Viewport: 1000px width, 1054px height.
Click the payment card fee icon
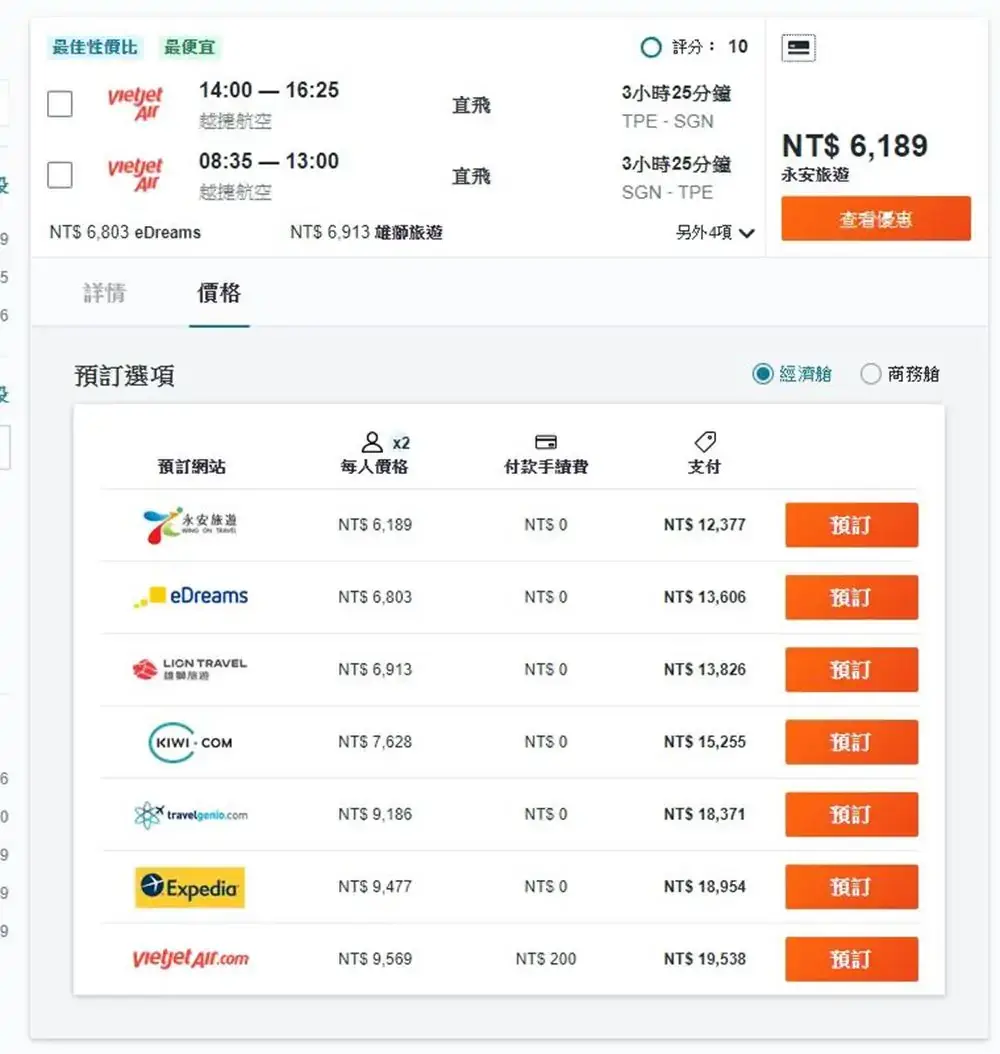[x=545, y=440]
